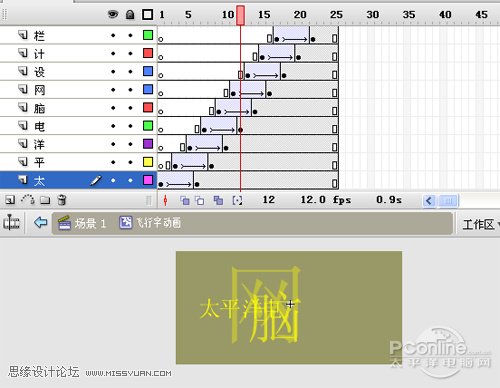Click the center frame button
Screen dimensions: 500x388
pos(165,200)
